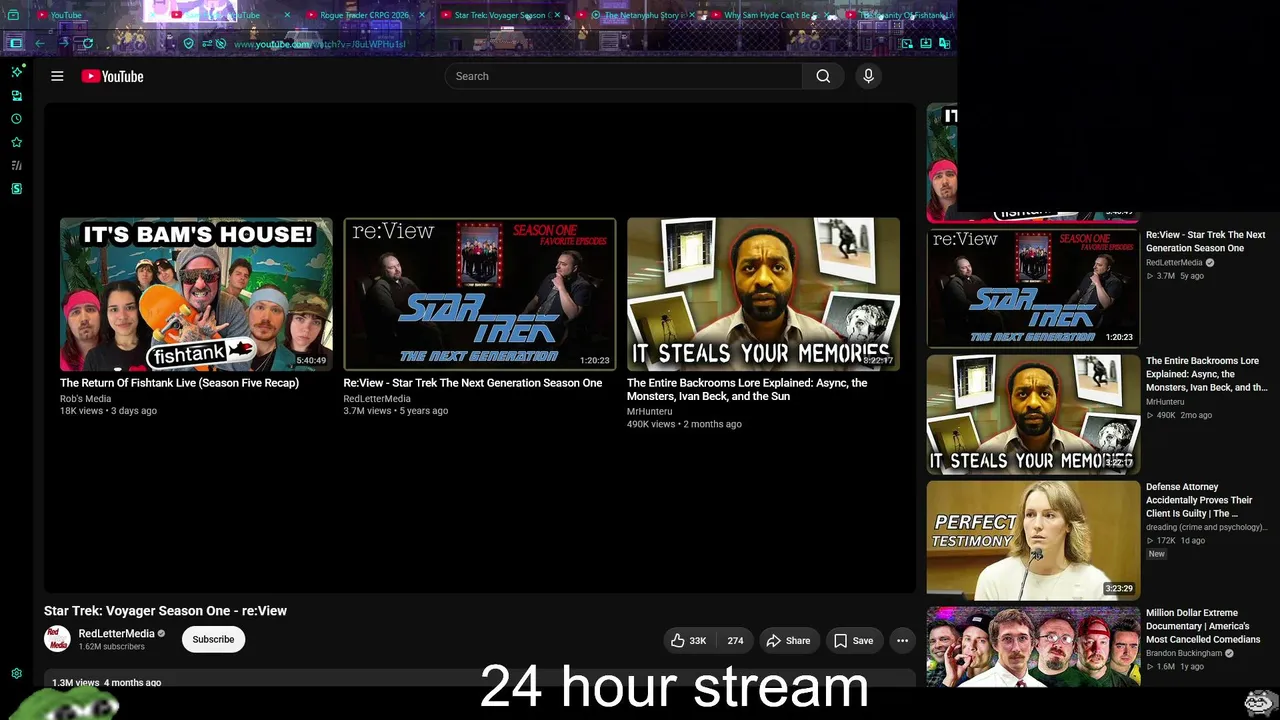Viewport: 1280px width, 720px height.
Task: Open Million Dollar Extreme Documentary sidebar title
Action: [x=1203, y=626]
